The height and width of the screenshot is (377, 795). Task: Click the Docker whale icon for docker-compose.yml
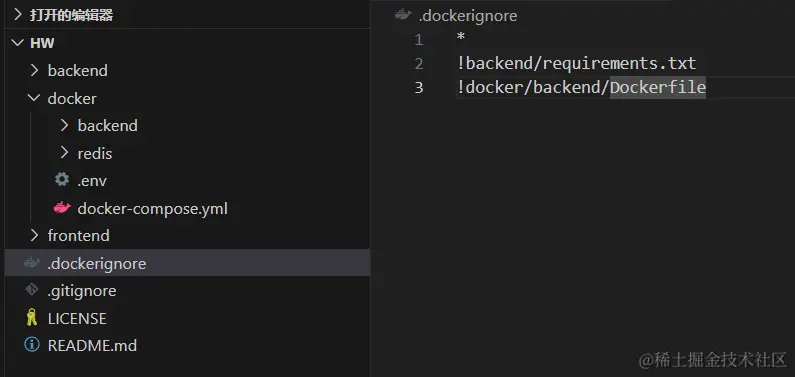tap(62, 207)
